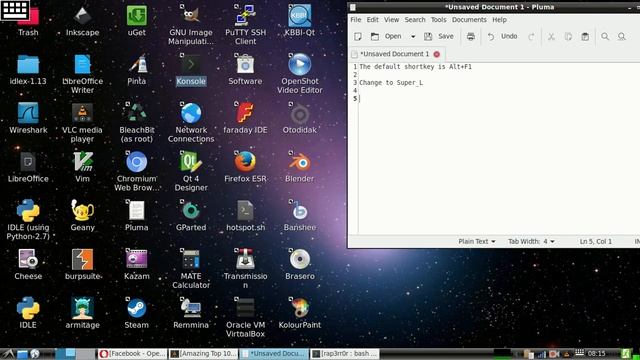Open KBBI-Qt desktop icon
The width and height of the screenshot is (640, 360).
pos(300,20)
